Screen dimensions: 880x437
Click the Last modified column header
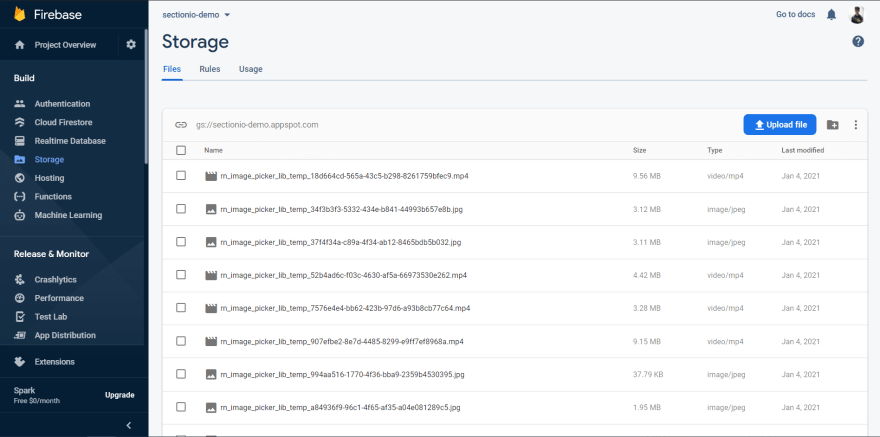tap(803, 150)
